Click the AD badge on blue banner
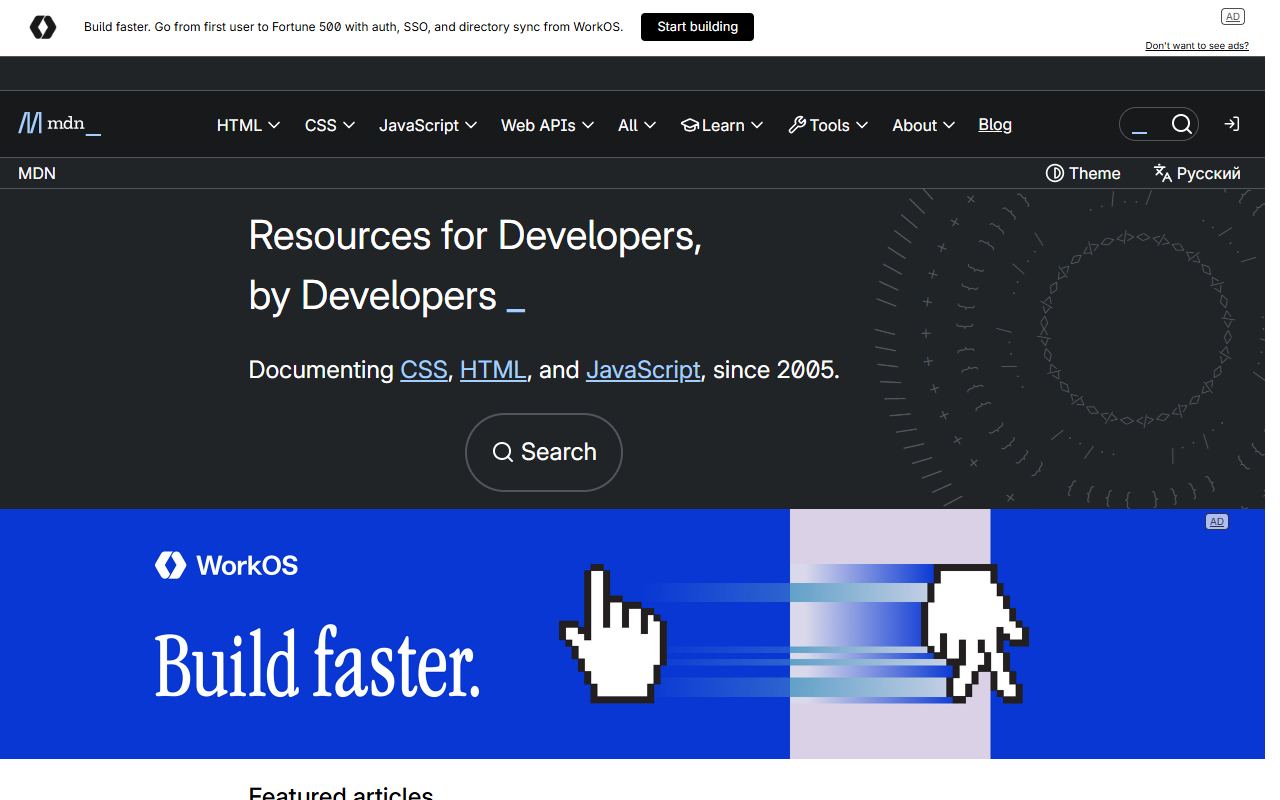This screenshot has width=1280, height=800. point(1217,521)
